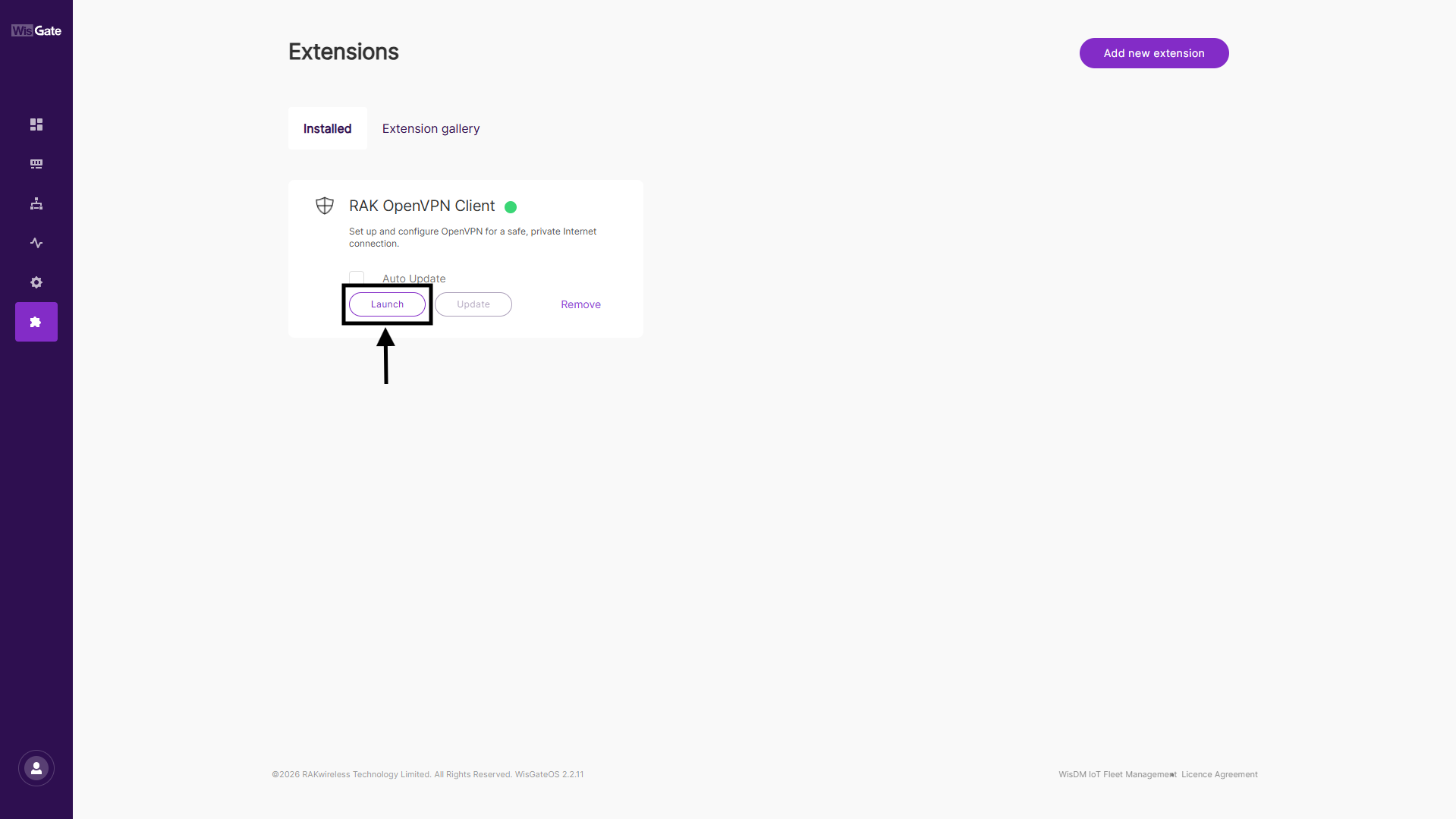
Task: Open the Extensions puzzle sidebar icon
Action: [x=36, y=322]
